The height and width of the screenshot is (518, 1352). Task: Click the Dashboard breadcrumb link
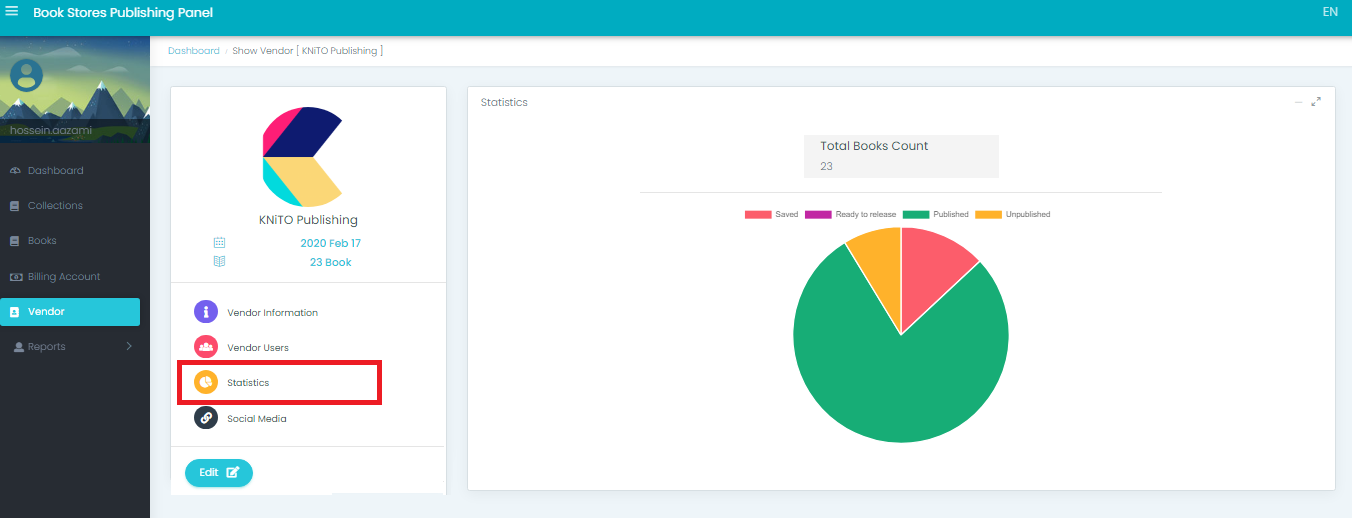pyautogui.click(x=193, y=51)
